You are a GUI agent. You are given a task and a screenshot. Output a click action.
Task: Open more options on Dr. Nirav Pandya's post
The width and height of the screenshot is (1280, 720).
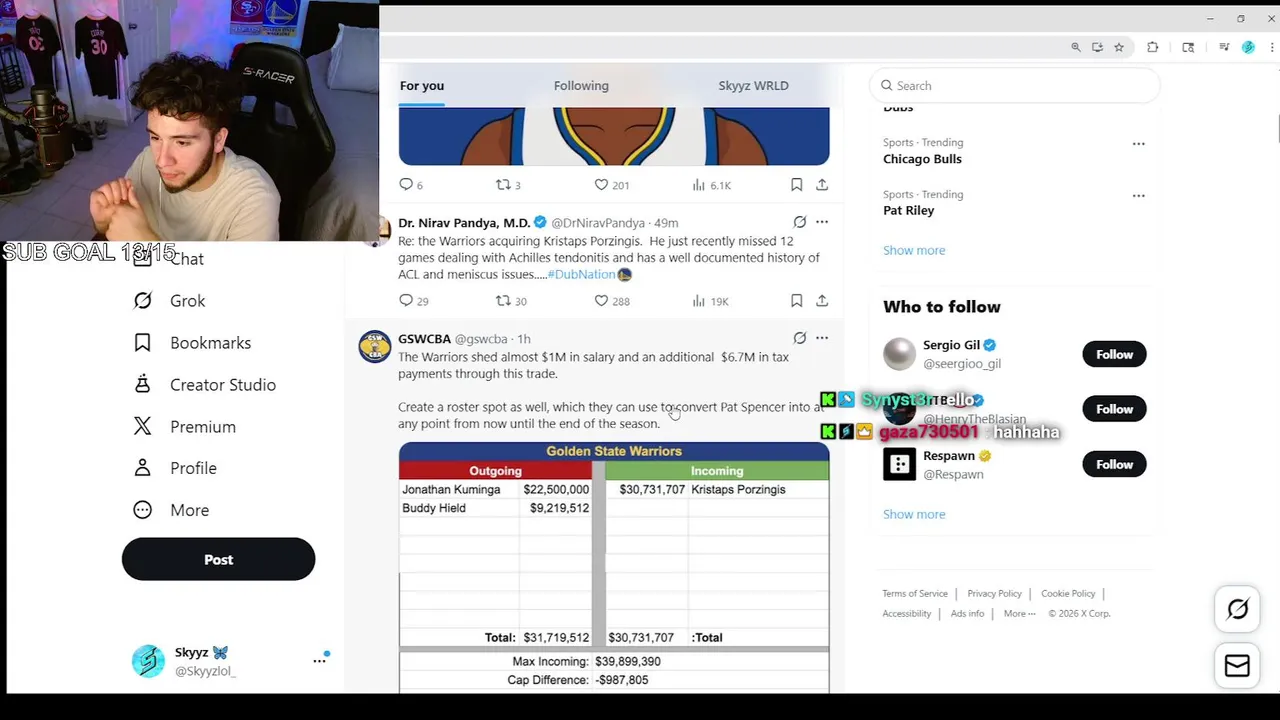tap(822, 222)
